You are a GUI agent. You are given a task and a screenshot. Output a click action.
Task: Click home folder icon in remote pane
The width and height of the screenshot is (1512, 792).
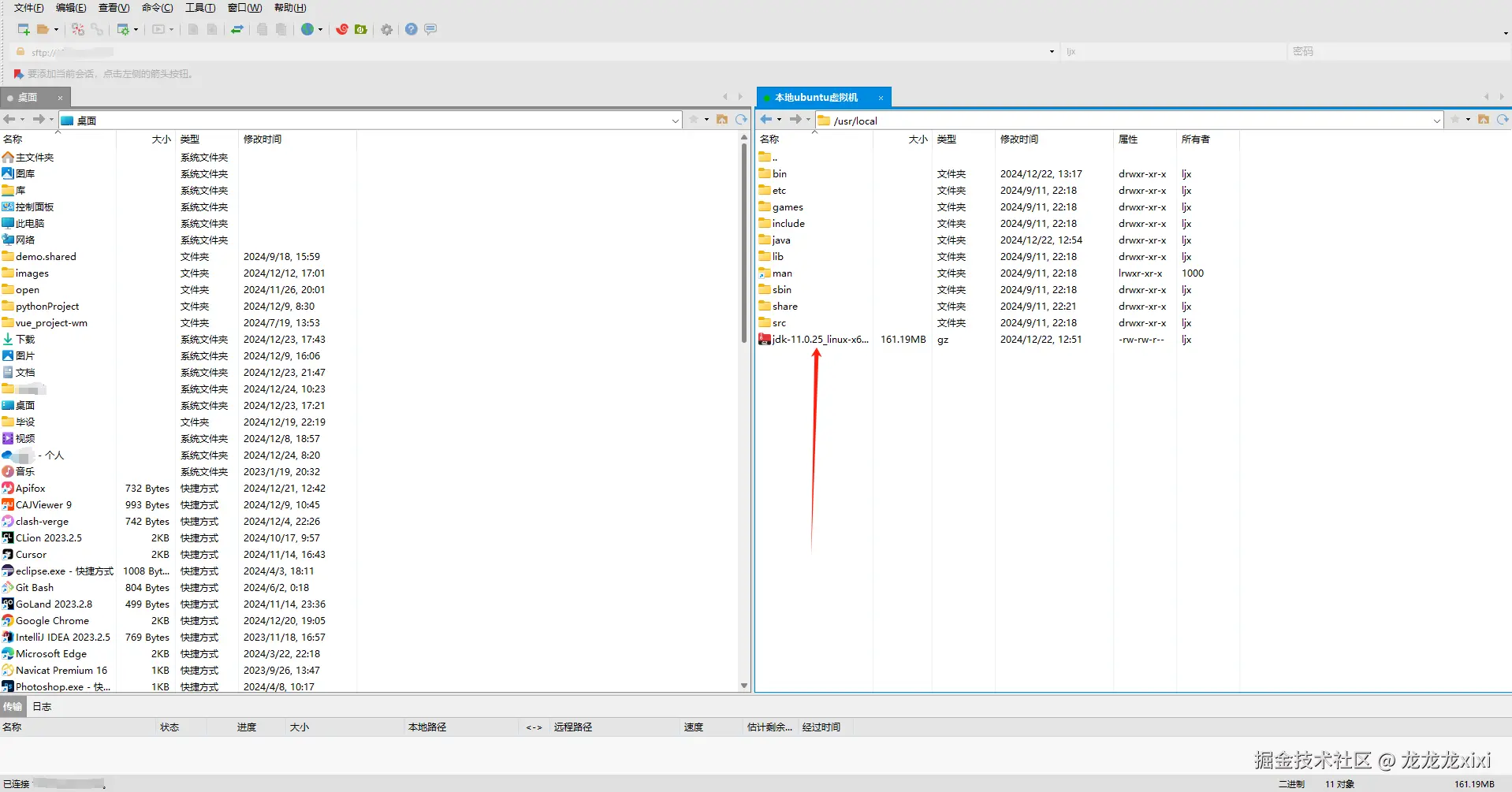1484,120
